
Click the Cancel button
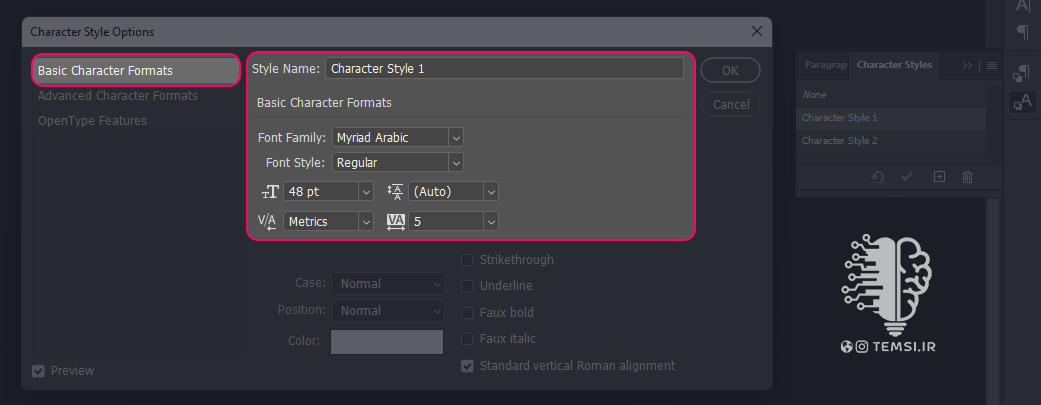pos(730,104)
